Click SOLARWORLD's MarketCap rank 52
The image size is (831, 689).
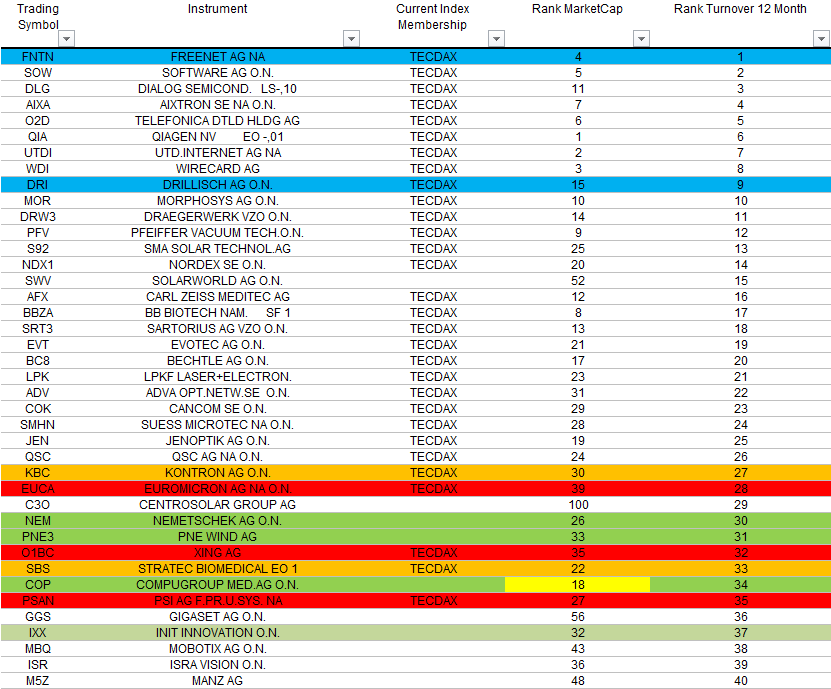click(578, 280)
